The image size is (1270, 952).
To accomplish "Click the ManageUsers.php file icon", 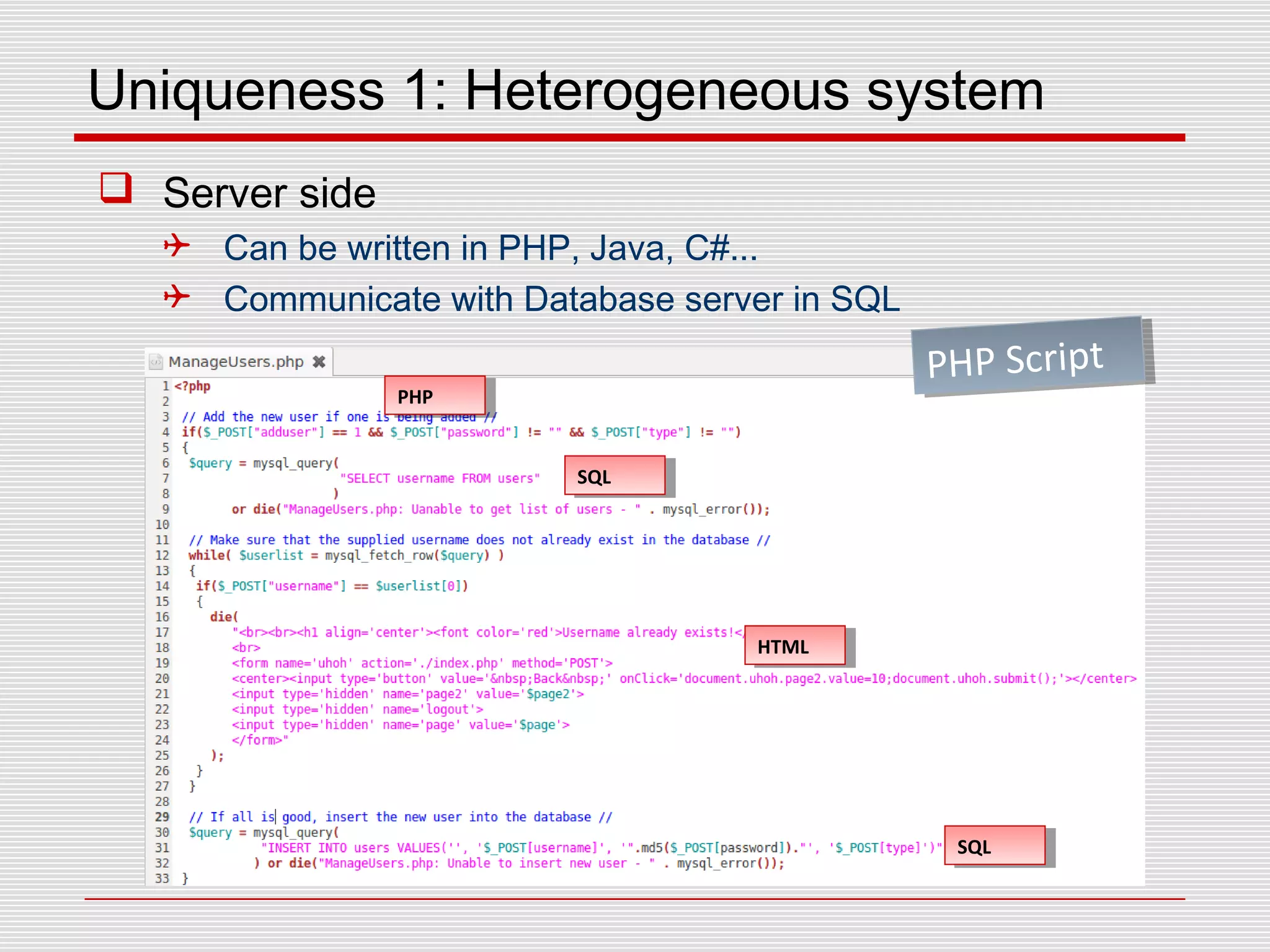I will [x=156, y=361].
